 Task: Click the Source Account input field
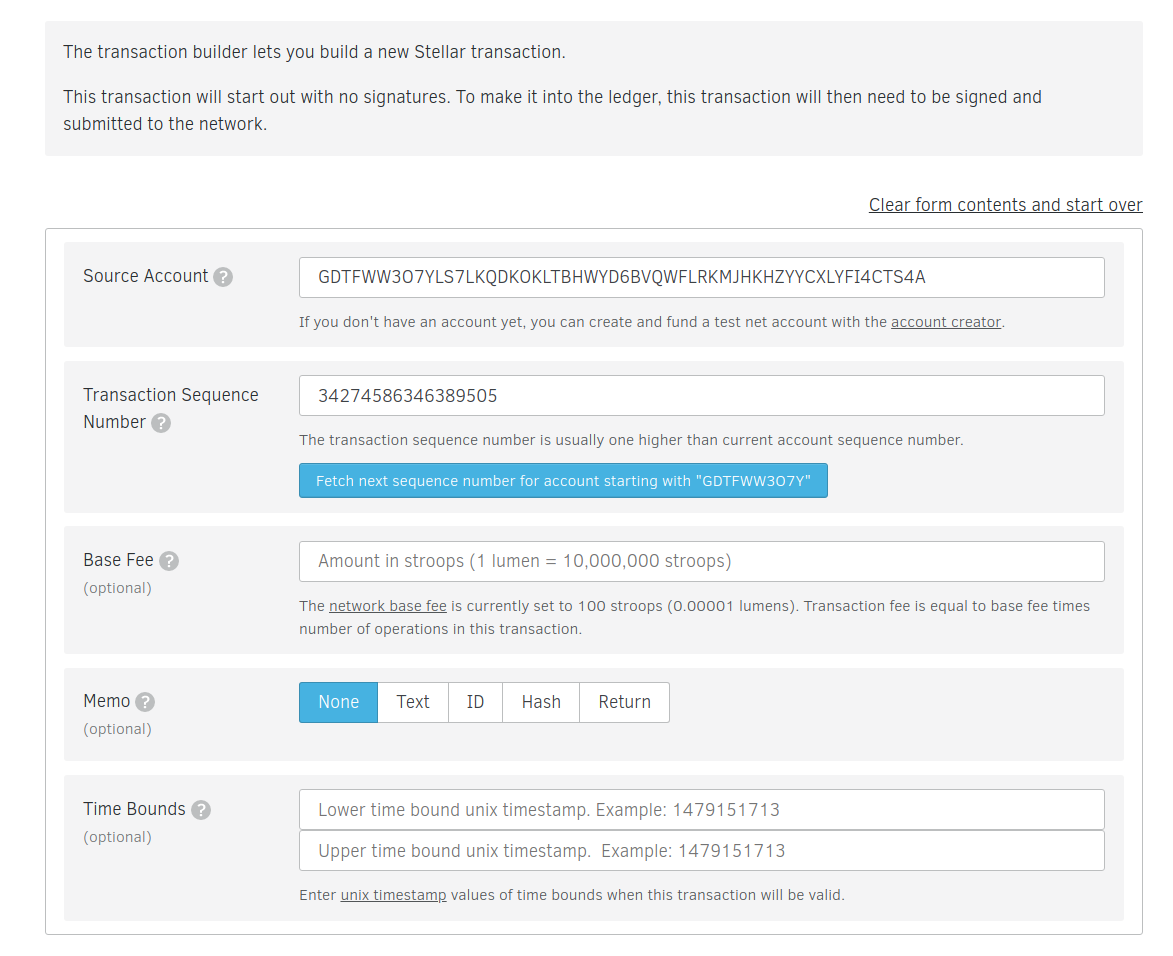[700, 277]
